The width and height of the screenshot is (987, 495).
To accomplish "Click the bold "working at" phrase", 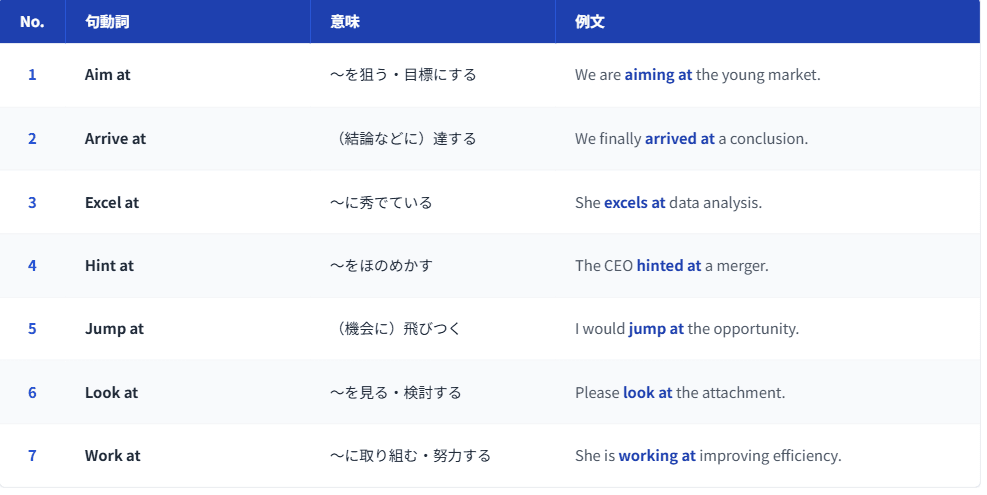I will [x=657, y=456].
